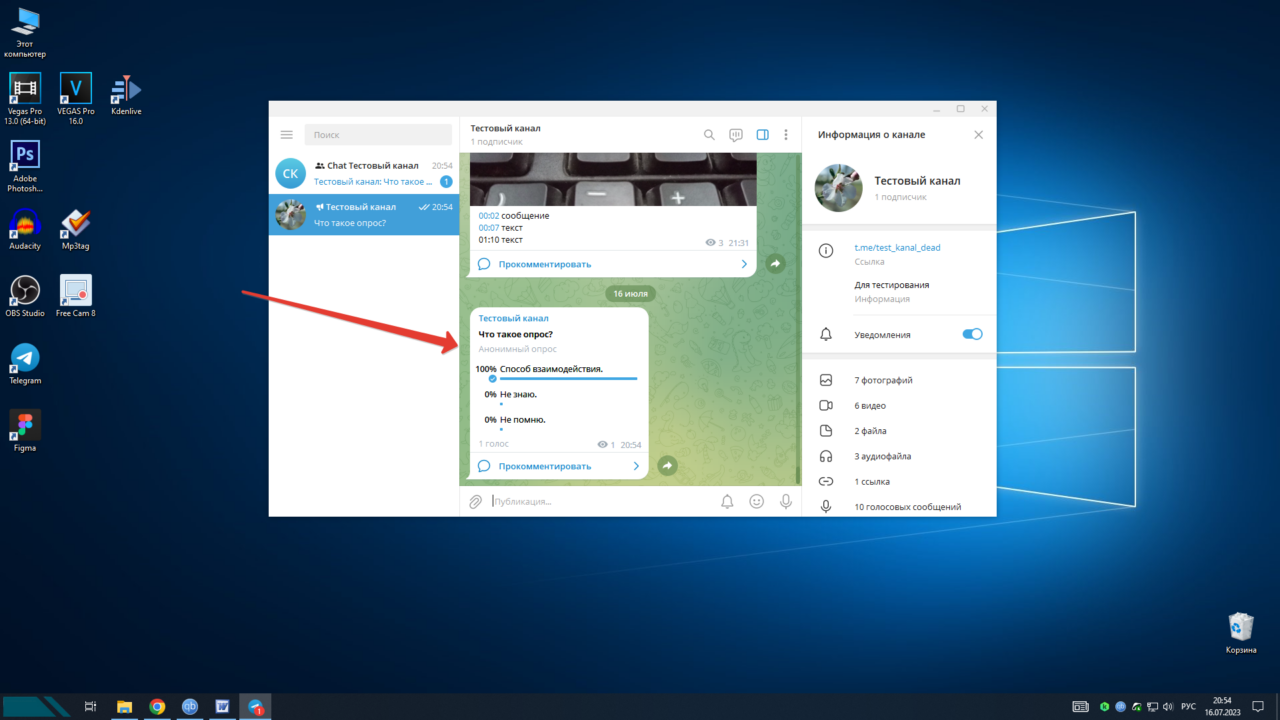Click the 00:02 timestamp link
Screen dimensions: 1280x720
click(488, 216)
